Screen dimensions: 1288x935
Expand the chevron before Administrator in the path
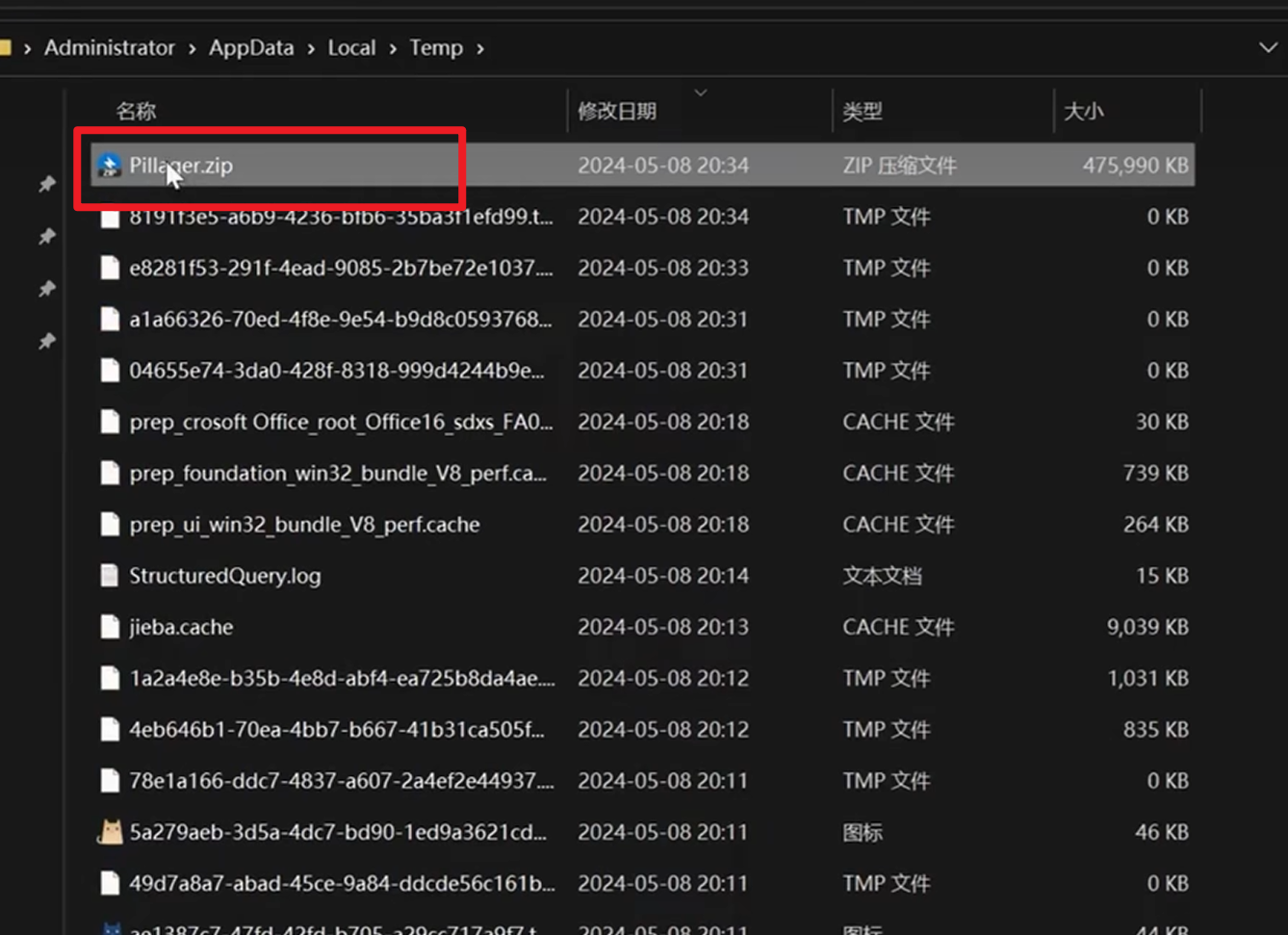pyautogui.click(x=27, y=48)
